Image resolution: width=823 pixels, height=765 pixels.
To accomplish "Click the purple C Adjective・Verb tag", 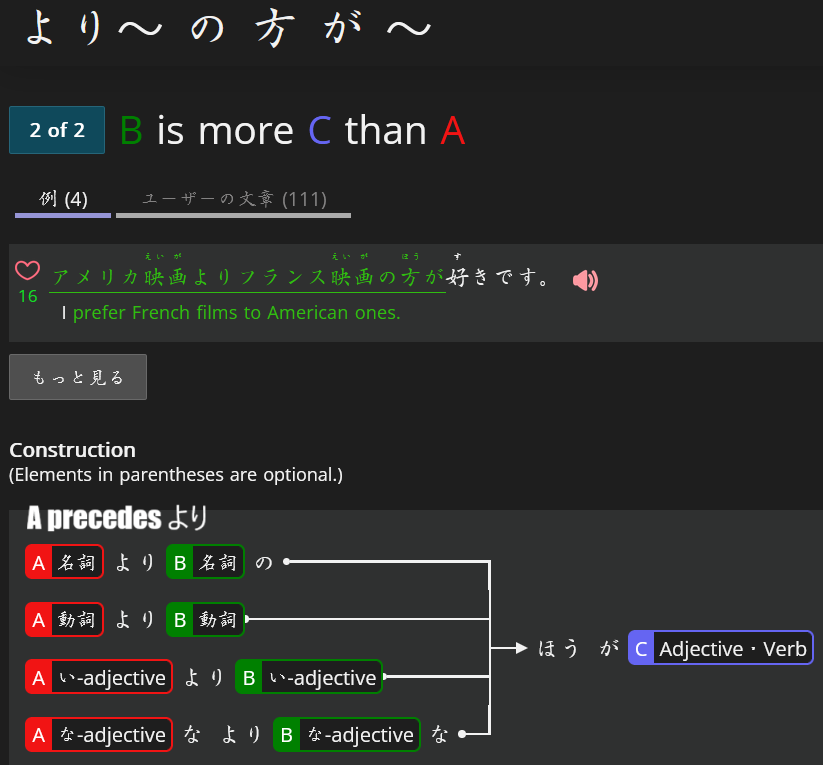I will 721,648.
